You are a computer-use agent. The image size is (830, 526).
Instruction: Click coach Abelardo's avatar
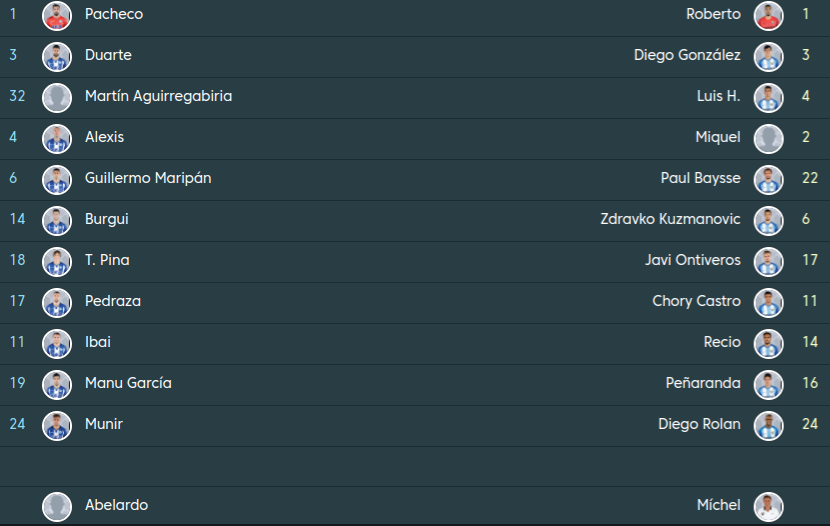click(57, 506)
